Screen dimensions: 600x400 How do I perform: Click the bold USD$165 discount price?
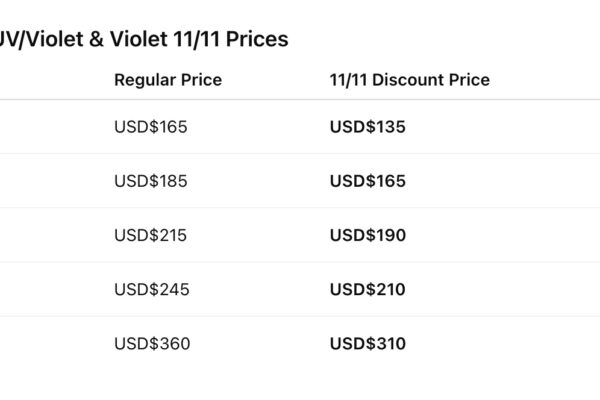[367, 181]
